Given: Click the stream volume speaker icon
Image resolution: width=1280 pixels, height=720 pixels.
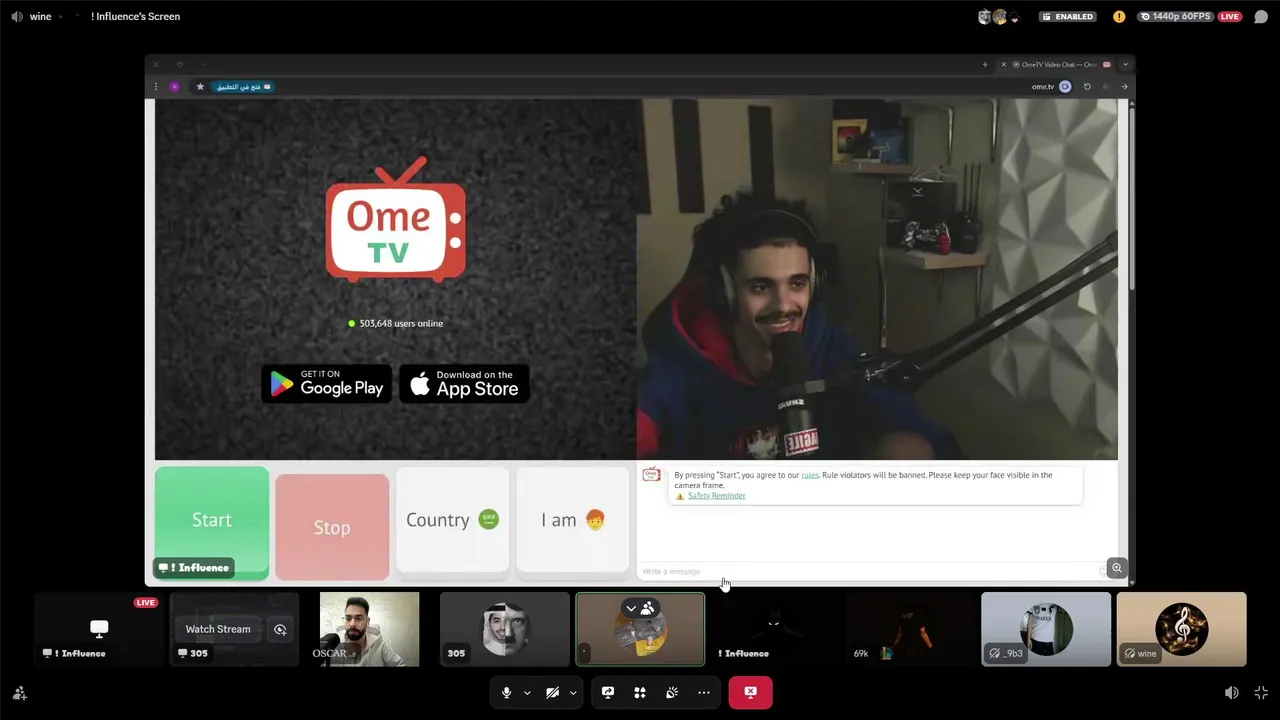Looking at the screenshot, I should [x=1232, y=693].
